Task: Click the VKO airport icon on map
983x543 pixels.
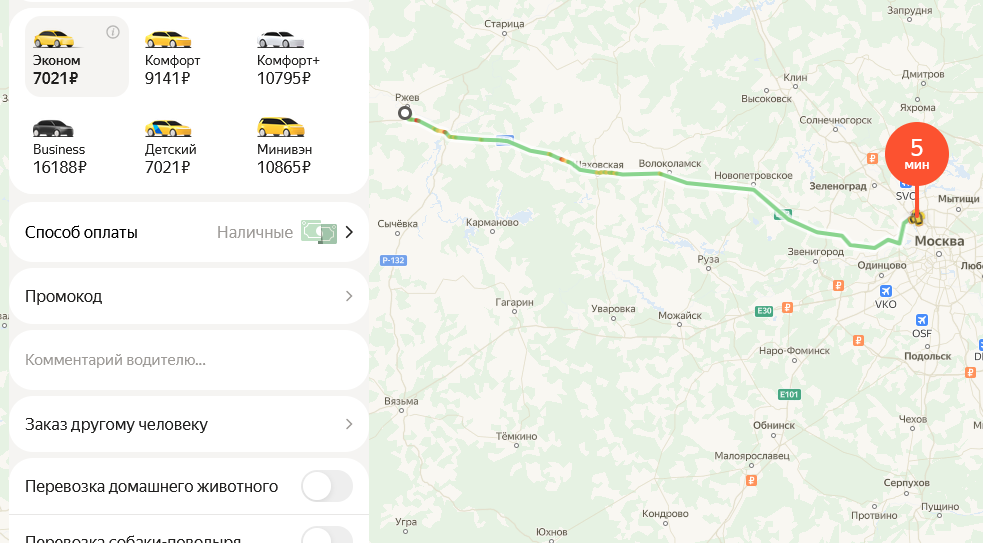Action: (x=885, y=291)
